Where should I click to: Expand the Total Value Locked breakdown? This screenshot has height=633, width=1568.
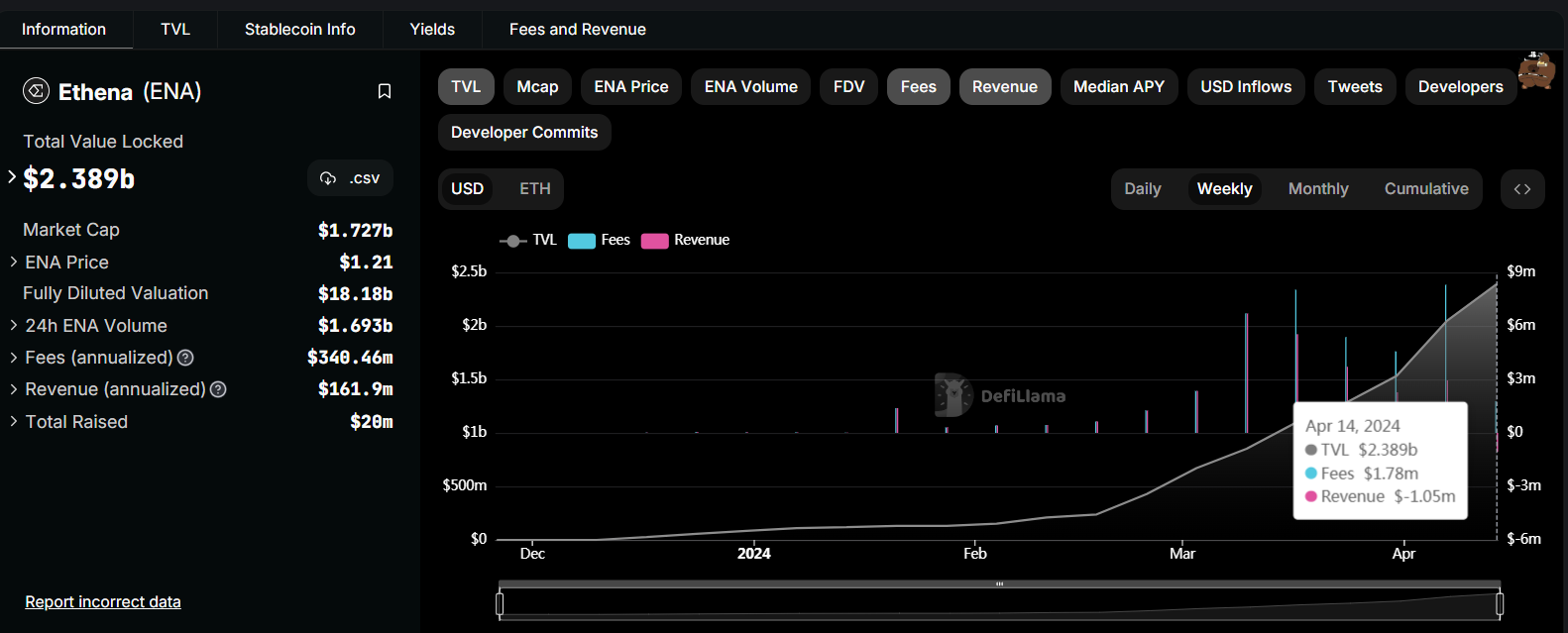tap(12, 177)
